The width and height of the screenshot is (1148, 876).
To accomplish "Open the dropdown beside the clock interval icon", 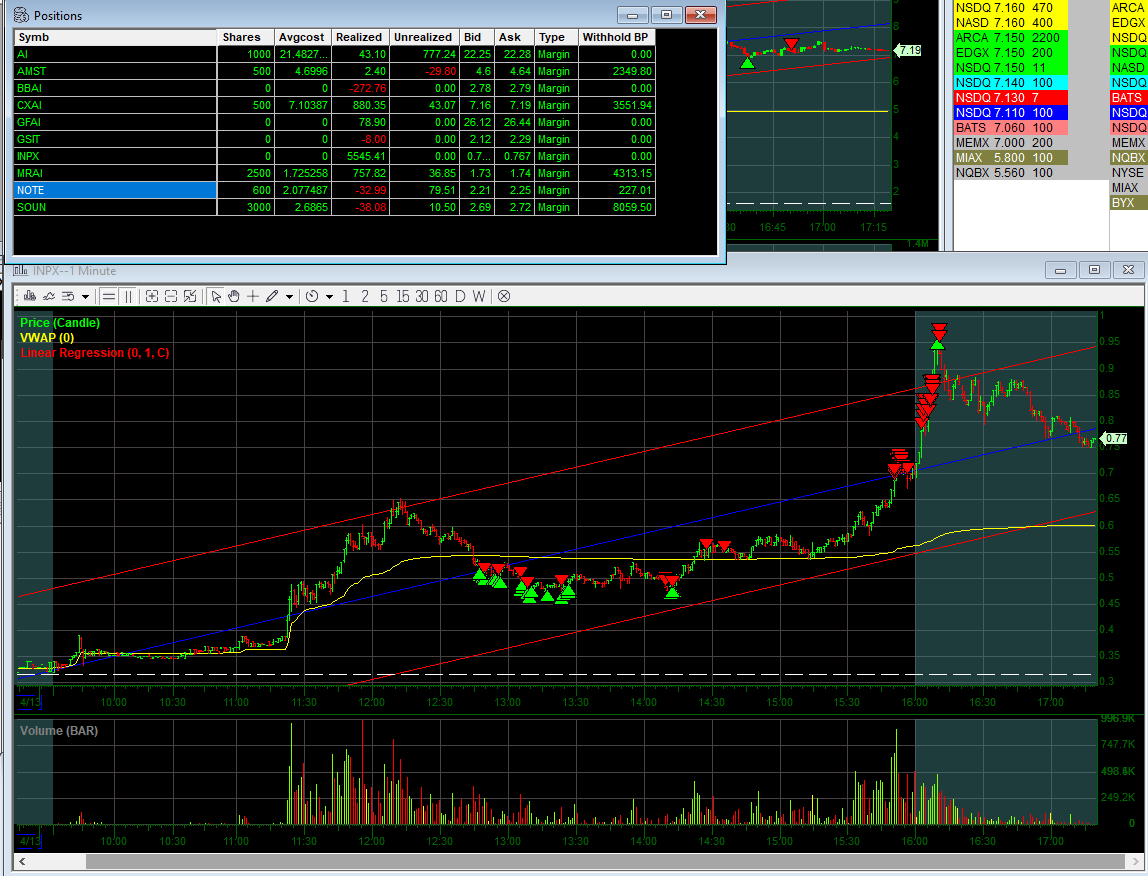I will click(x=329, y=296).
